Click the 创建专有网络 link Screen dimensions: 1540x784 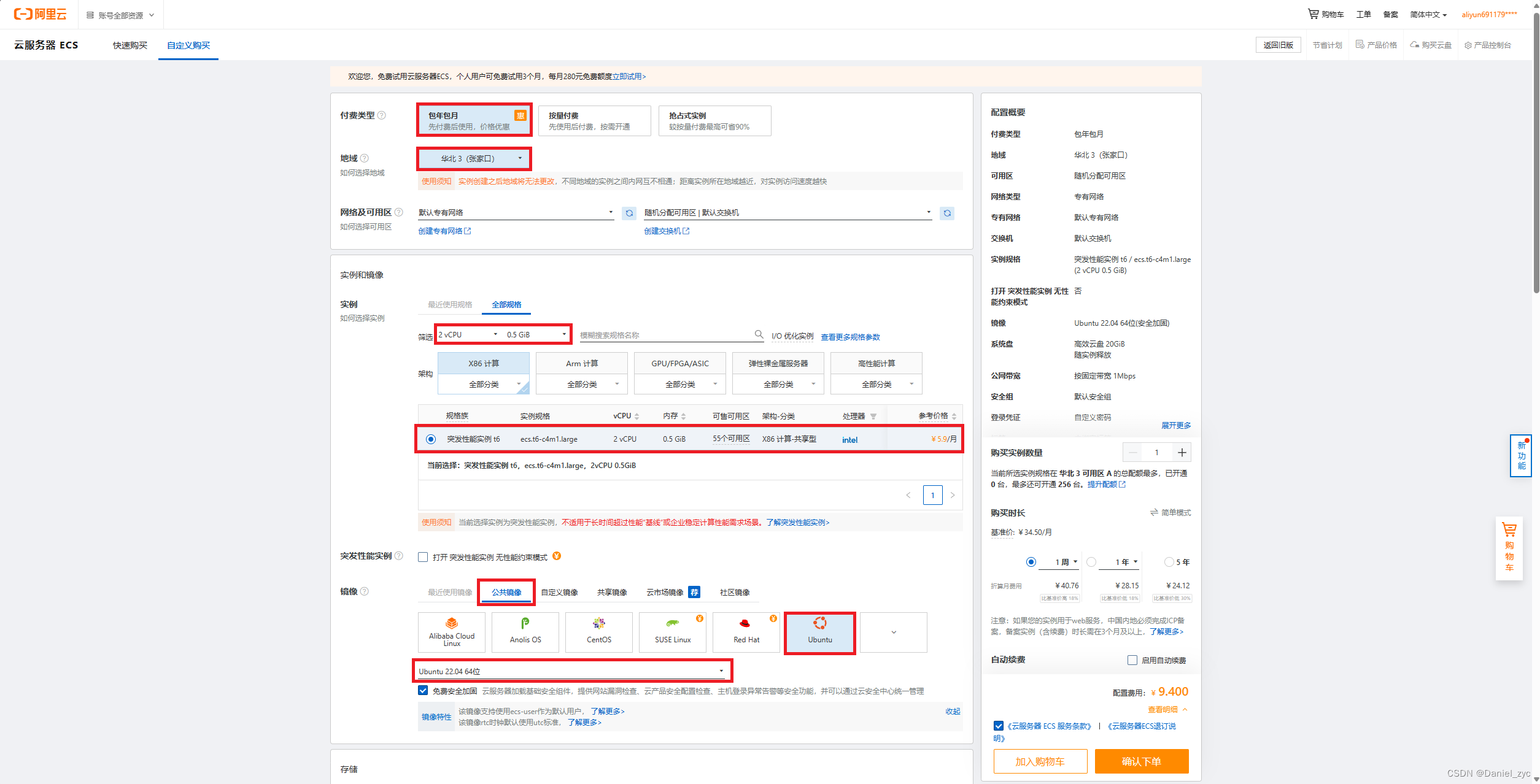(441, 231)
